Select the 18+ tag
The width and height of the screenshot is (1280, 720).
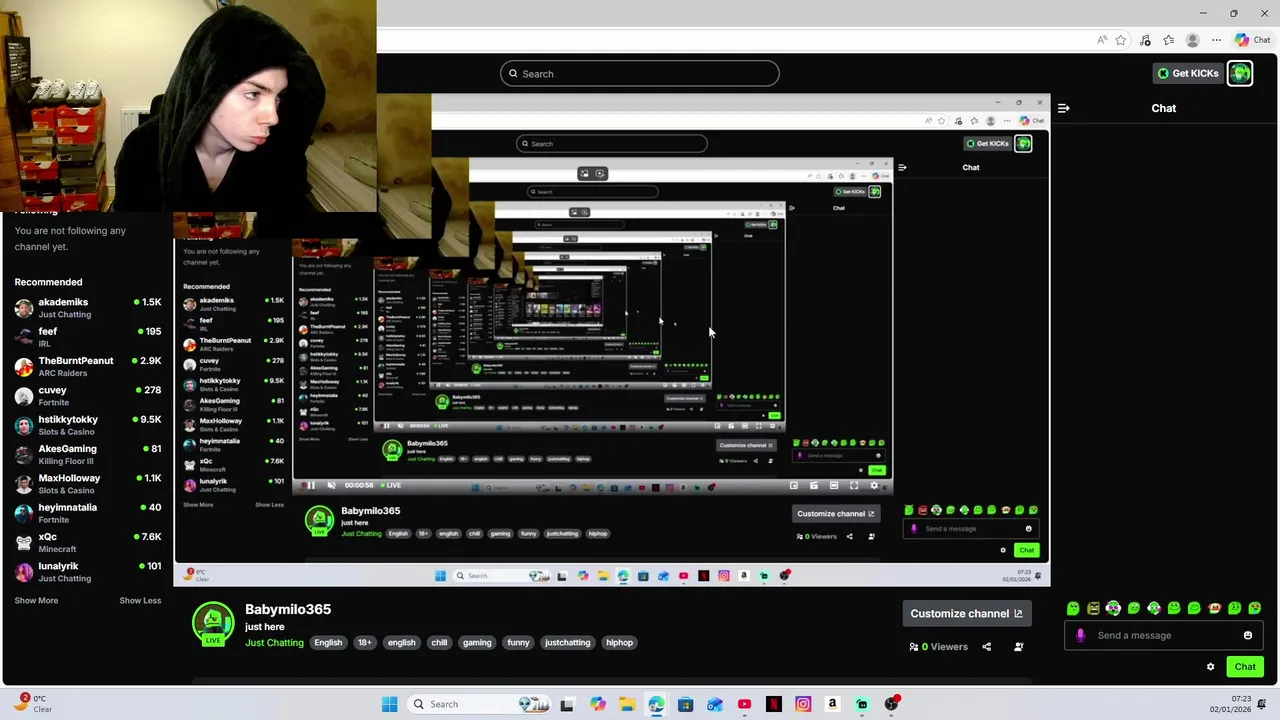click(x=364, y=642)
